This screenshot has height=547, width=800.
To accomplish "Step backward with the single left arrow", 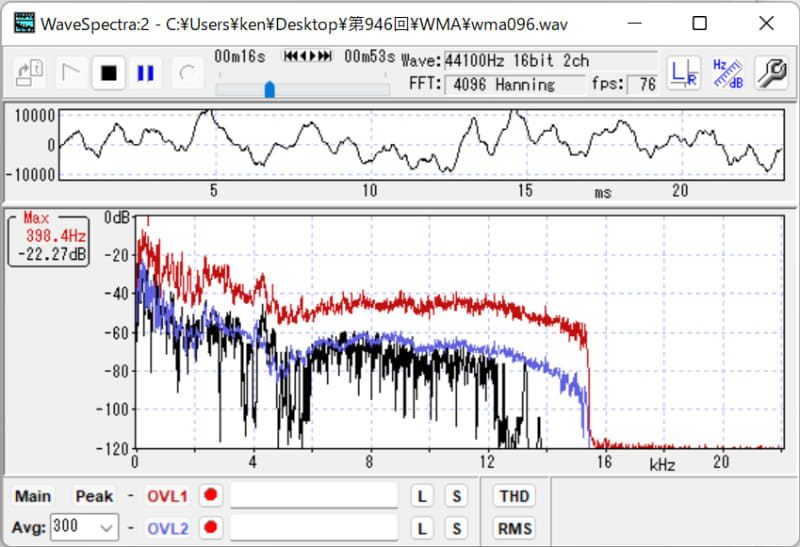I will coord(303,56).
